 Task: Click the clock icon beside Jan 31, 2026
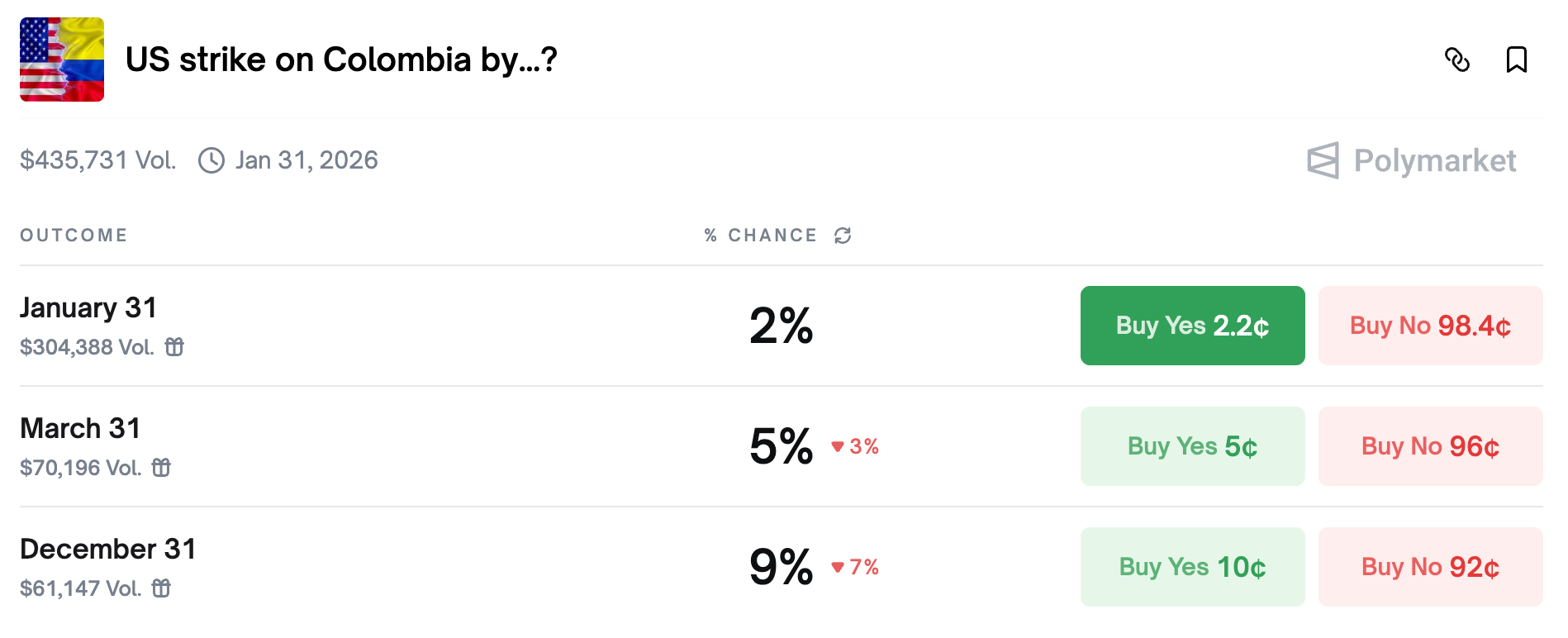(x=211, y=160)
